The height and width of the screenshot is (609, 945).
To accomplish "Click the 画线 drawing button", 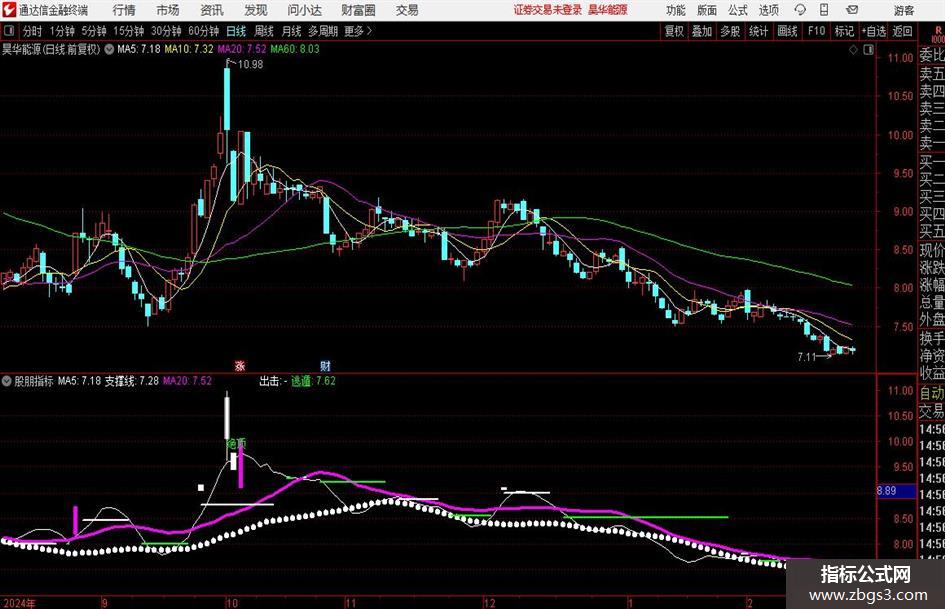I will (787, 31).
